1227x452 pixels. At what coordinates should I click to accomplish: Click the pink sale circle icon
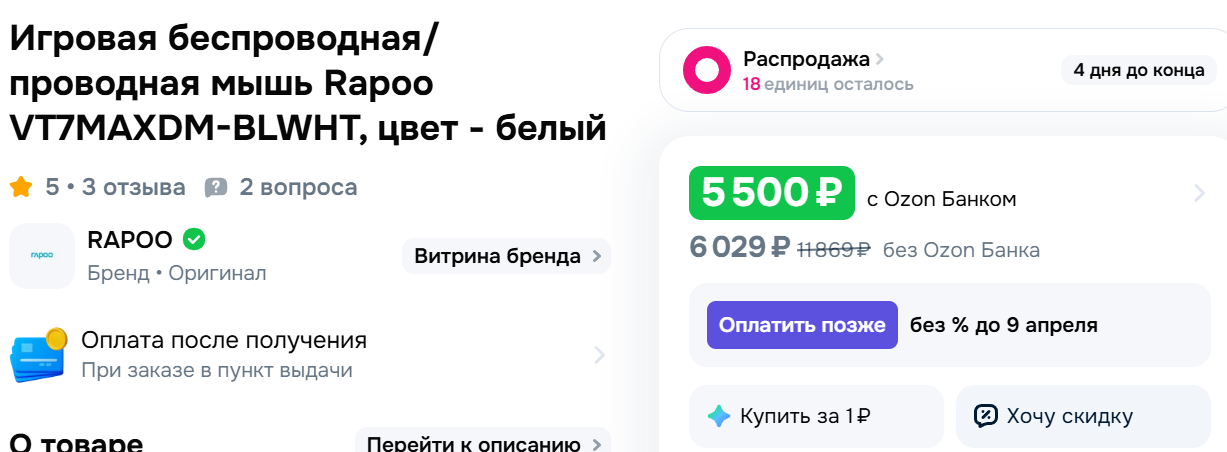coord(707,70)
